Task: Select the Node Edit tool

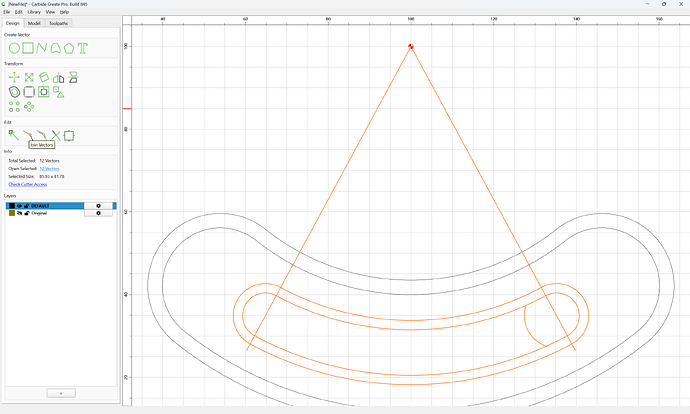Action: (14, 135)
